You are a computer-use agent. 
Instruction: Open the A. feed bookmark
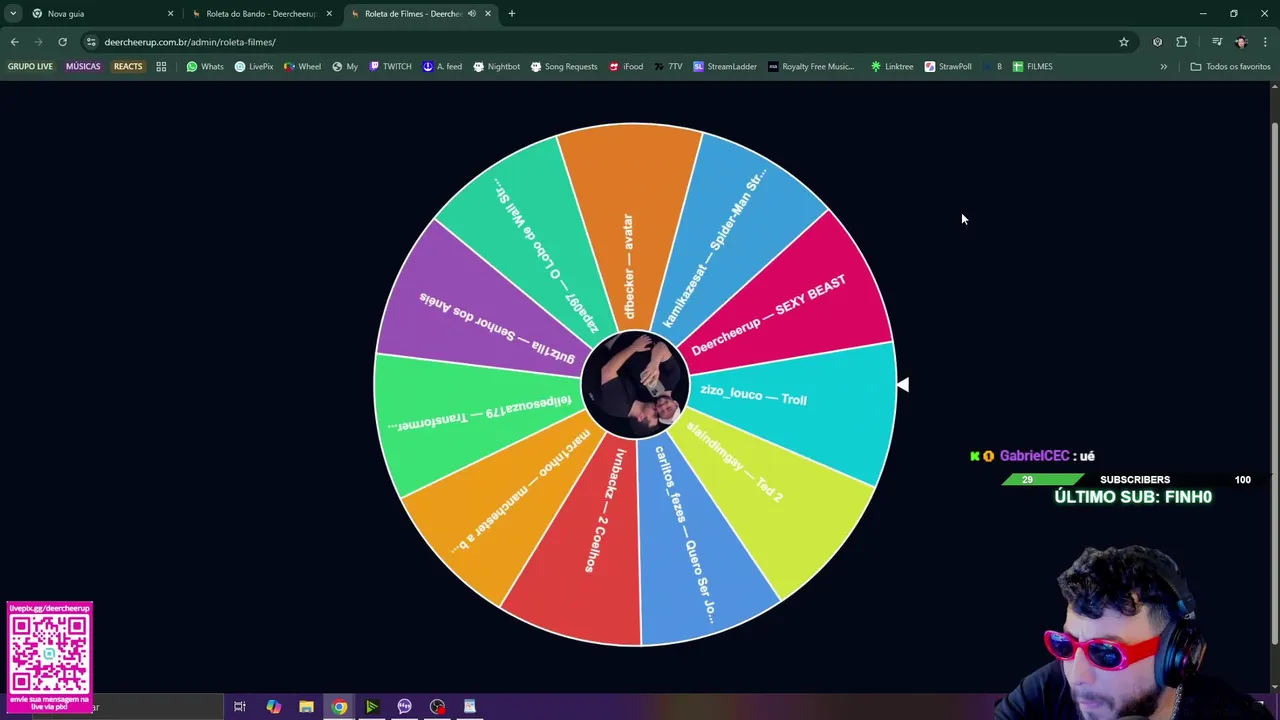[442, 67]
